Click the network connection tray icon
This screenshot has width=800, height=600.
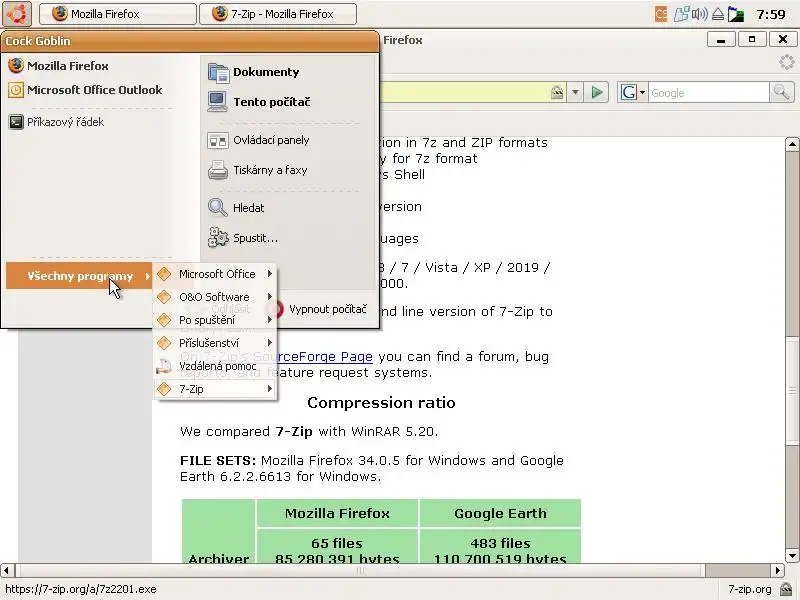pyautogui.click(x=681, y=14)
